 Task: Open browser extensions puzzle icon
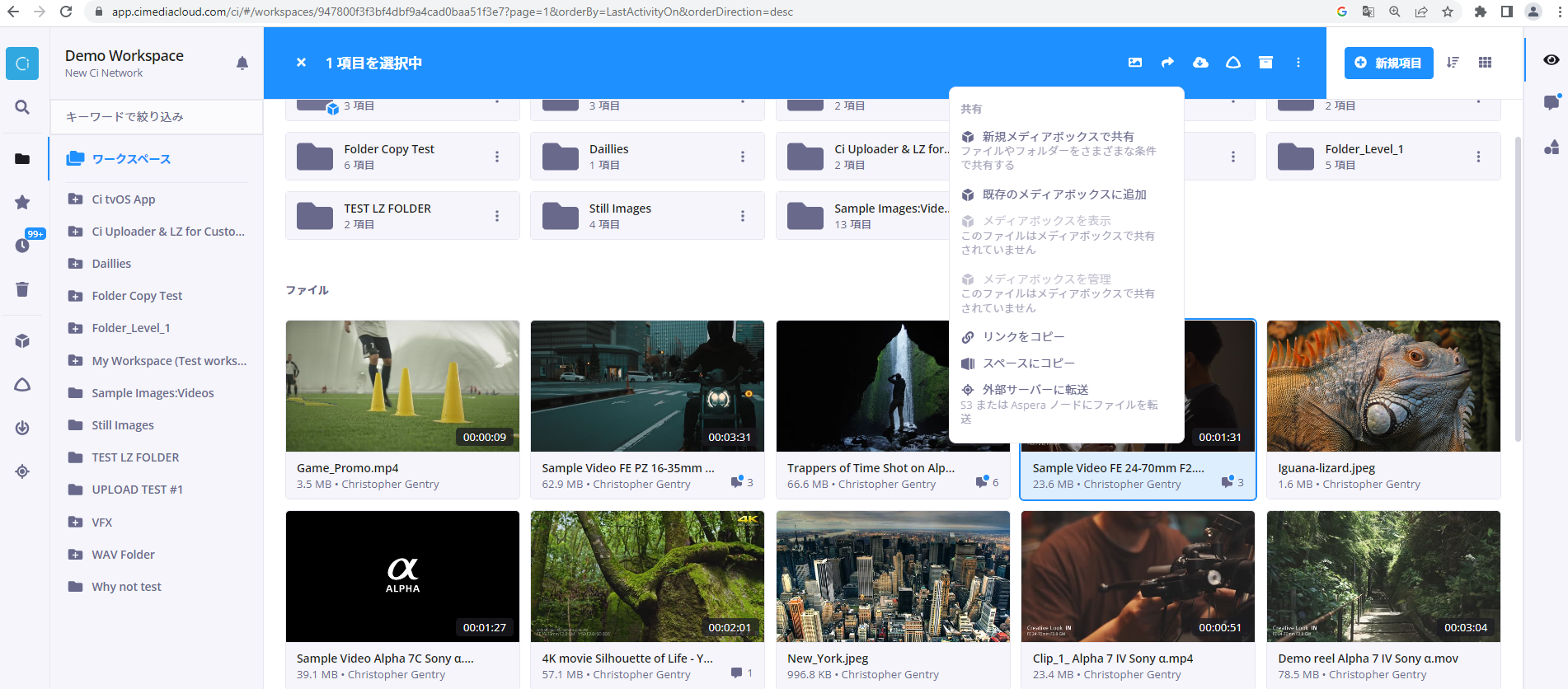tap(1481, 12)
